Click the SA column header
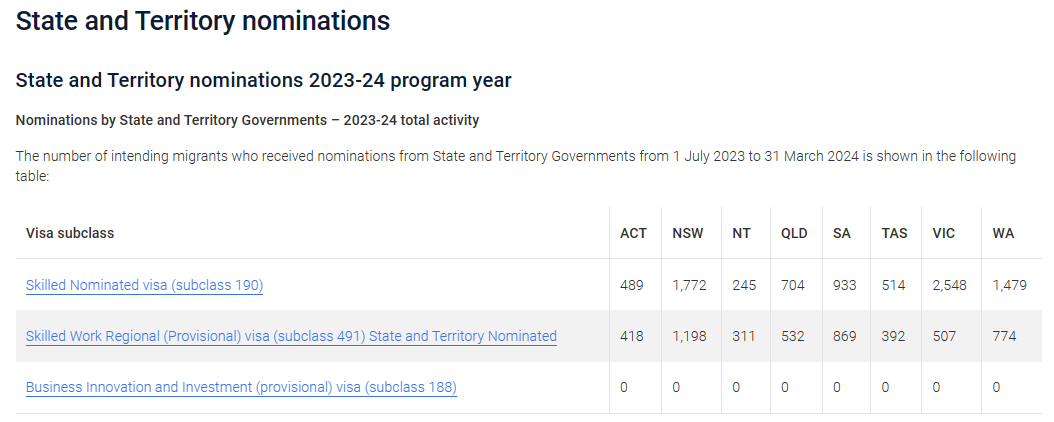This screenshot has width=1054, height=422. 842,233
